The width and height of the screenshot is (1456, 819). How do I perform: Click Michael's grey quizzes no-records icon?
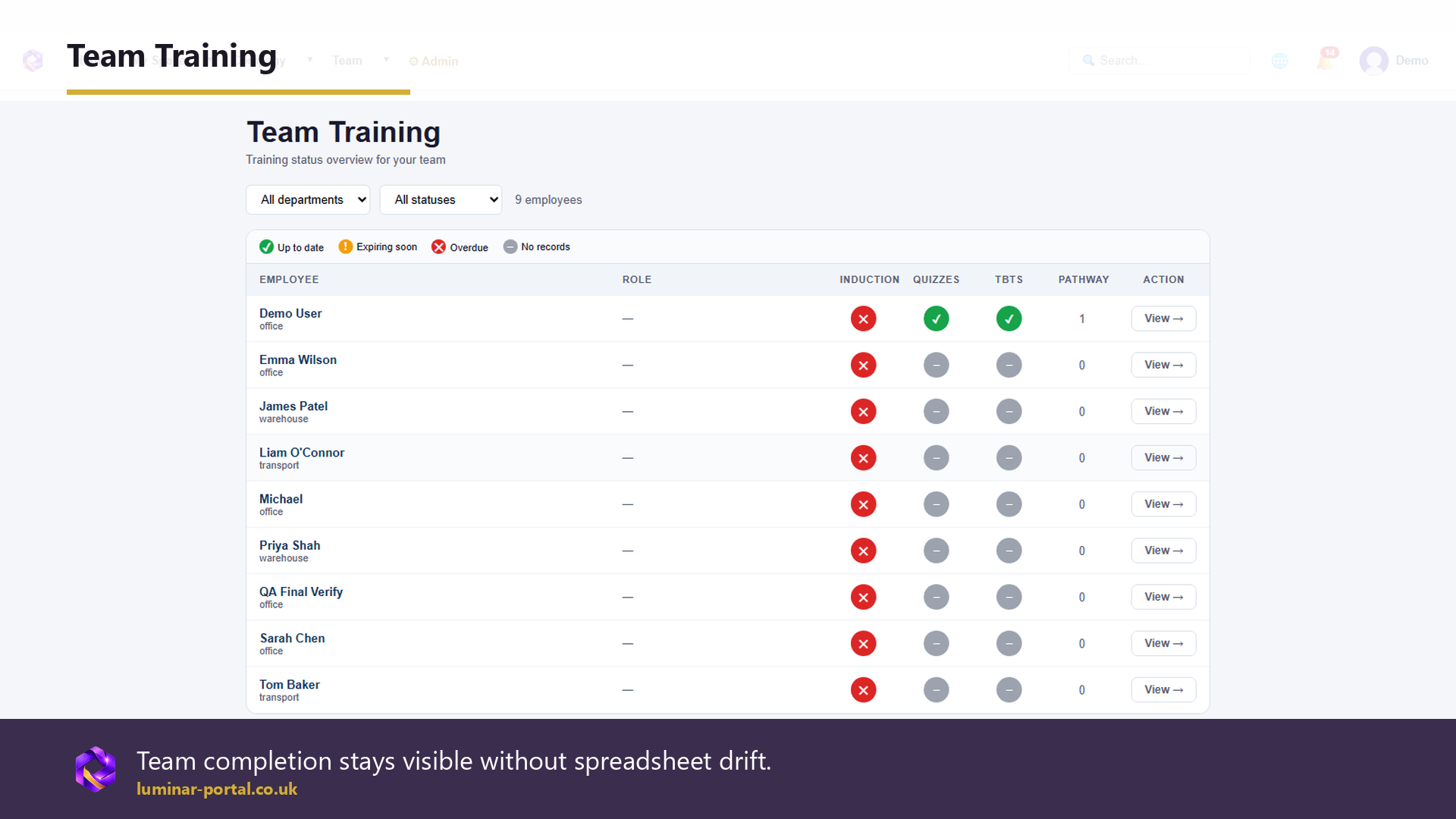tap(936, 504)
